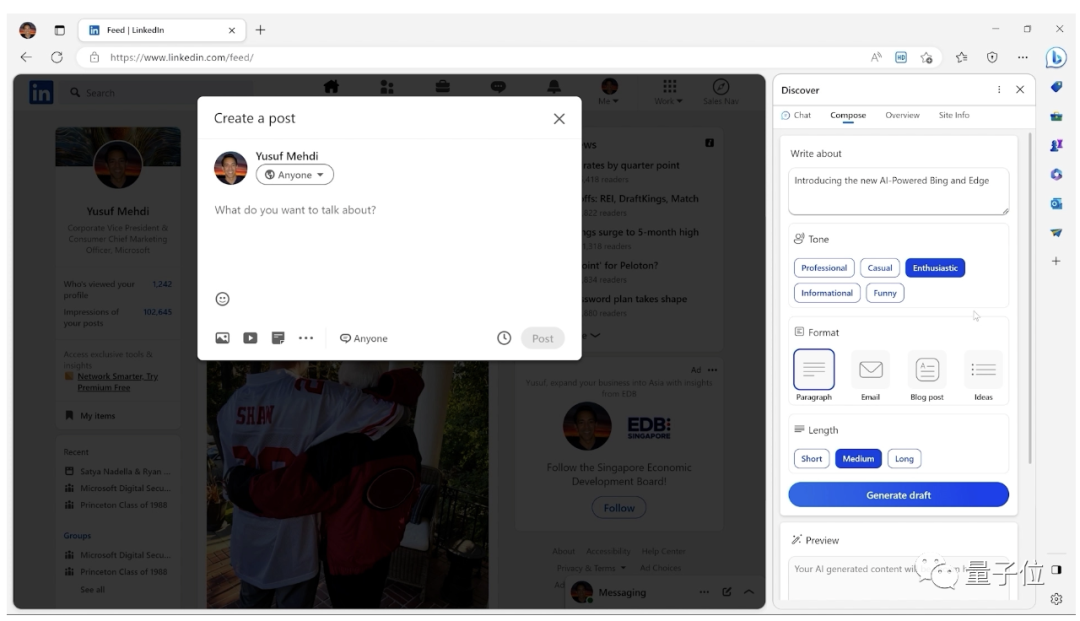This screenshot has height=621, width=1080.
Task: Open the browser essentials shield icon
Action: coord(992,57)
